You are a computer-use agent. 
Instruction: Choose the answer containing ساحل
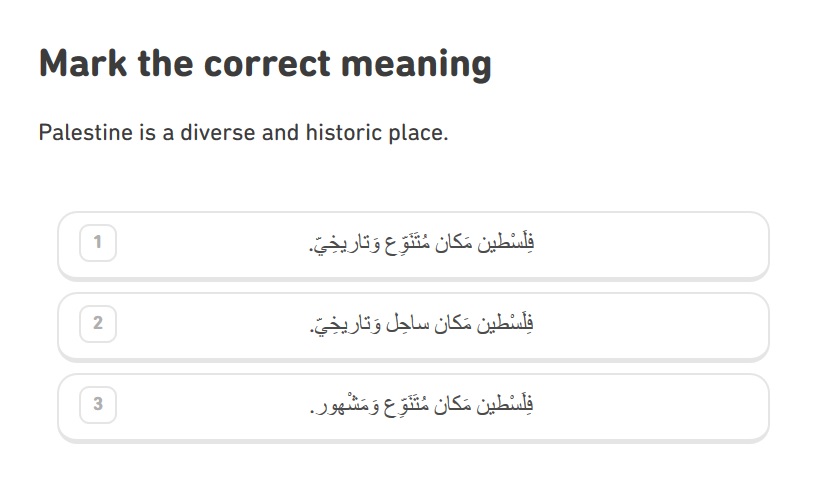tap(413, 326)
